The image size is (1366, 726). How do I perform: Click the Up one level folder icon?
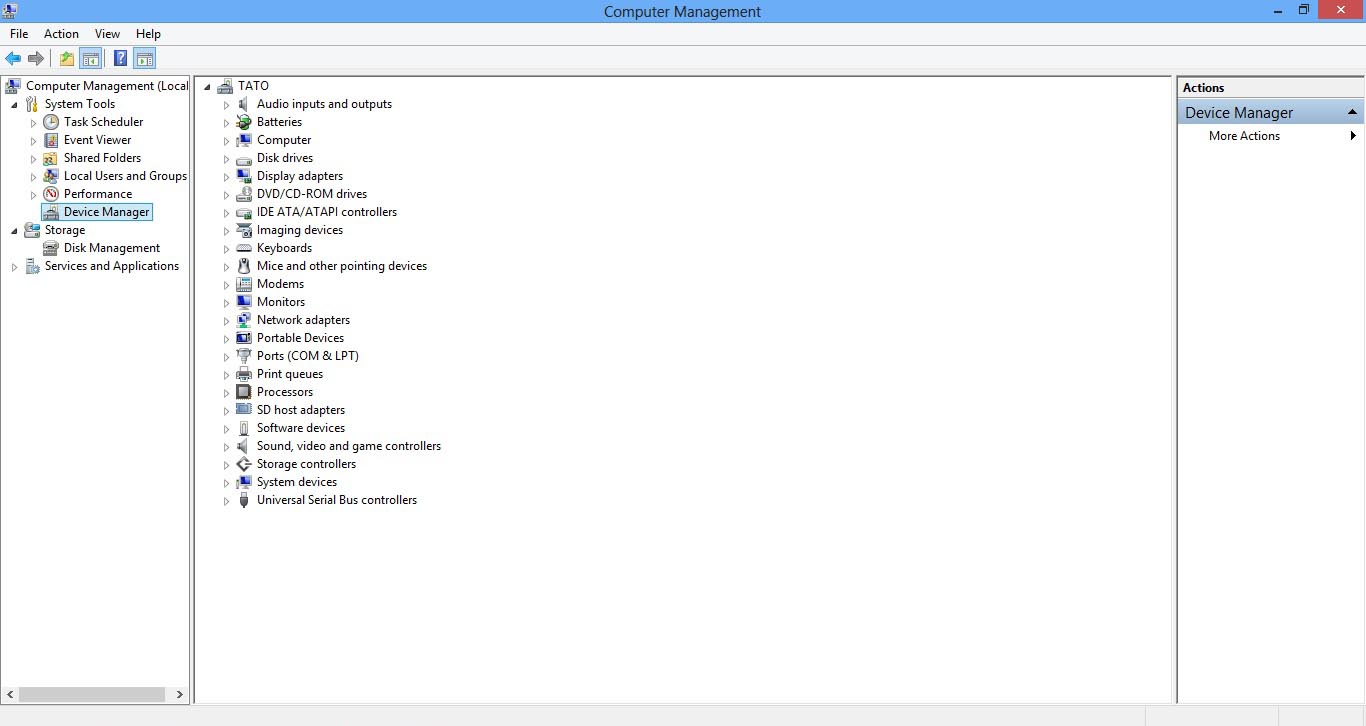(x=67, y=59)
